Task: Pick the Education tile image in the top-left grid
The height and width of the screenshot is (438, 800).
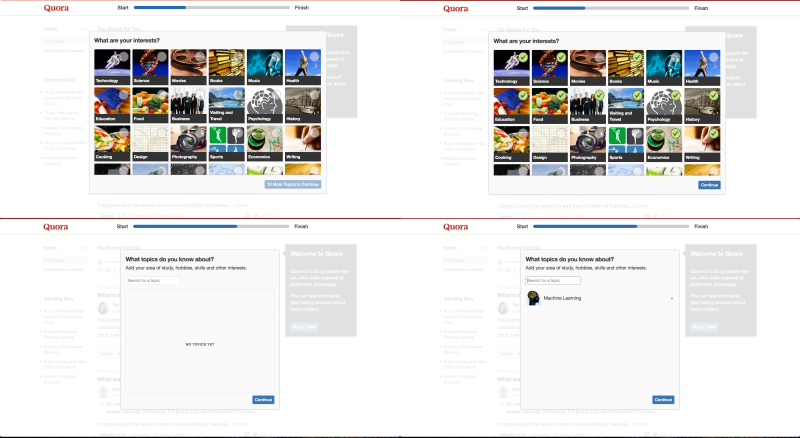Action: pyautogui.click(x=112, y=105)
